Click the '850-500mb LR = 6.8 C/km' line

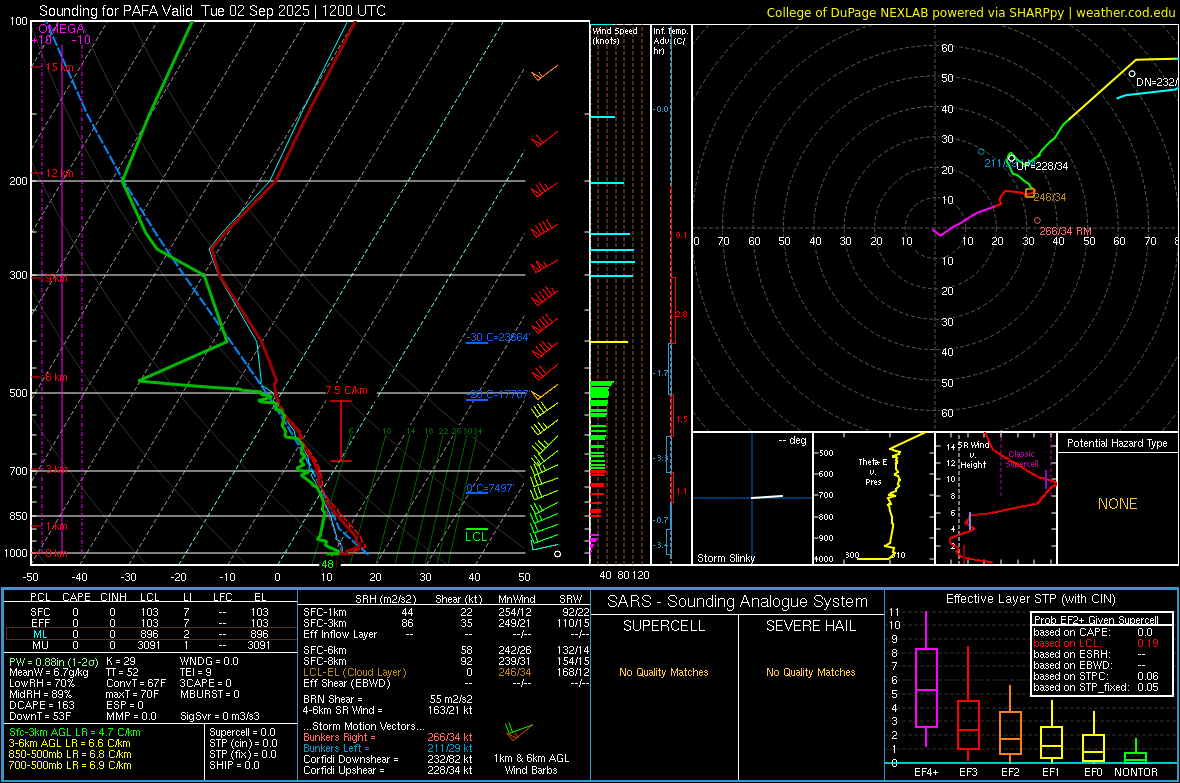click(x=70, y=754)
